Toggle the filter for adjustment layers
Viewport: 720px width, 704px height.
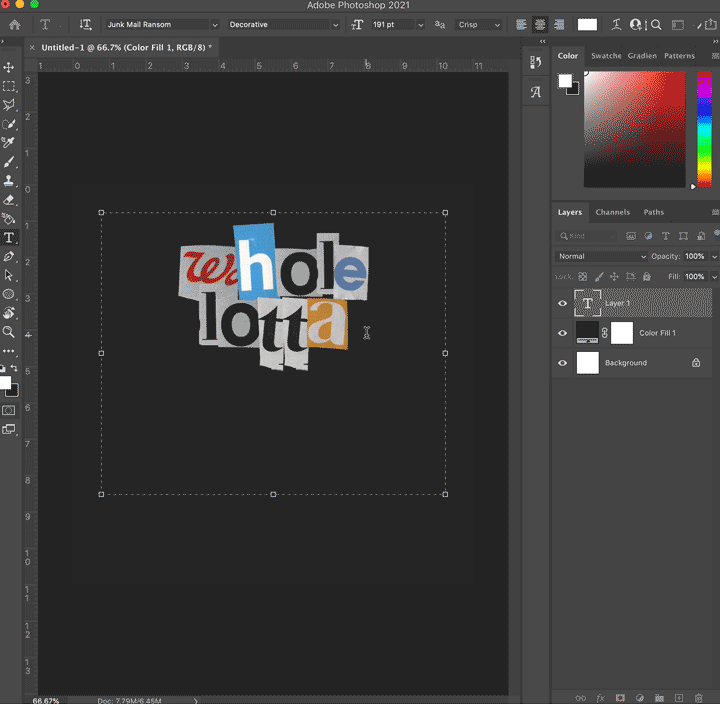(648, 236)
